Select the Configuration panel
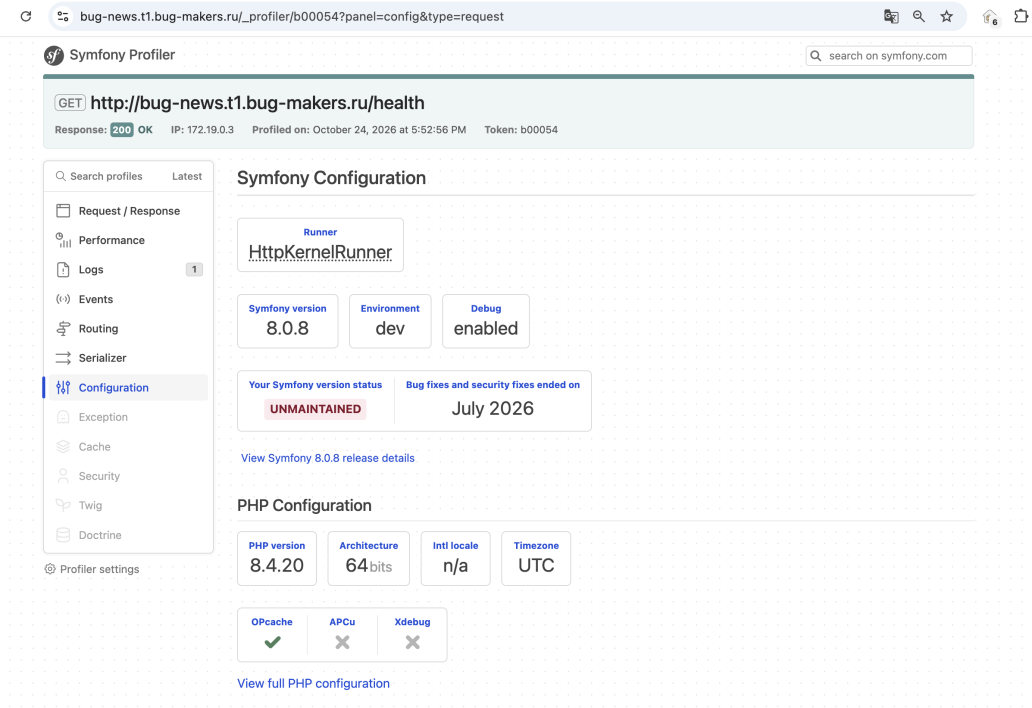 pos(128,388)
